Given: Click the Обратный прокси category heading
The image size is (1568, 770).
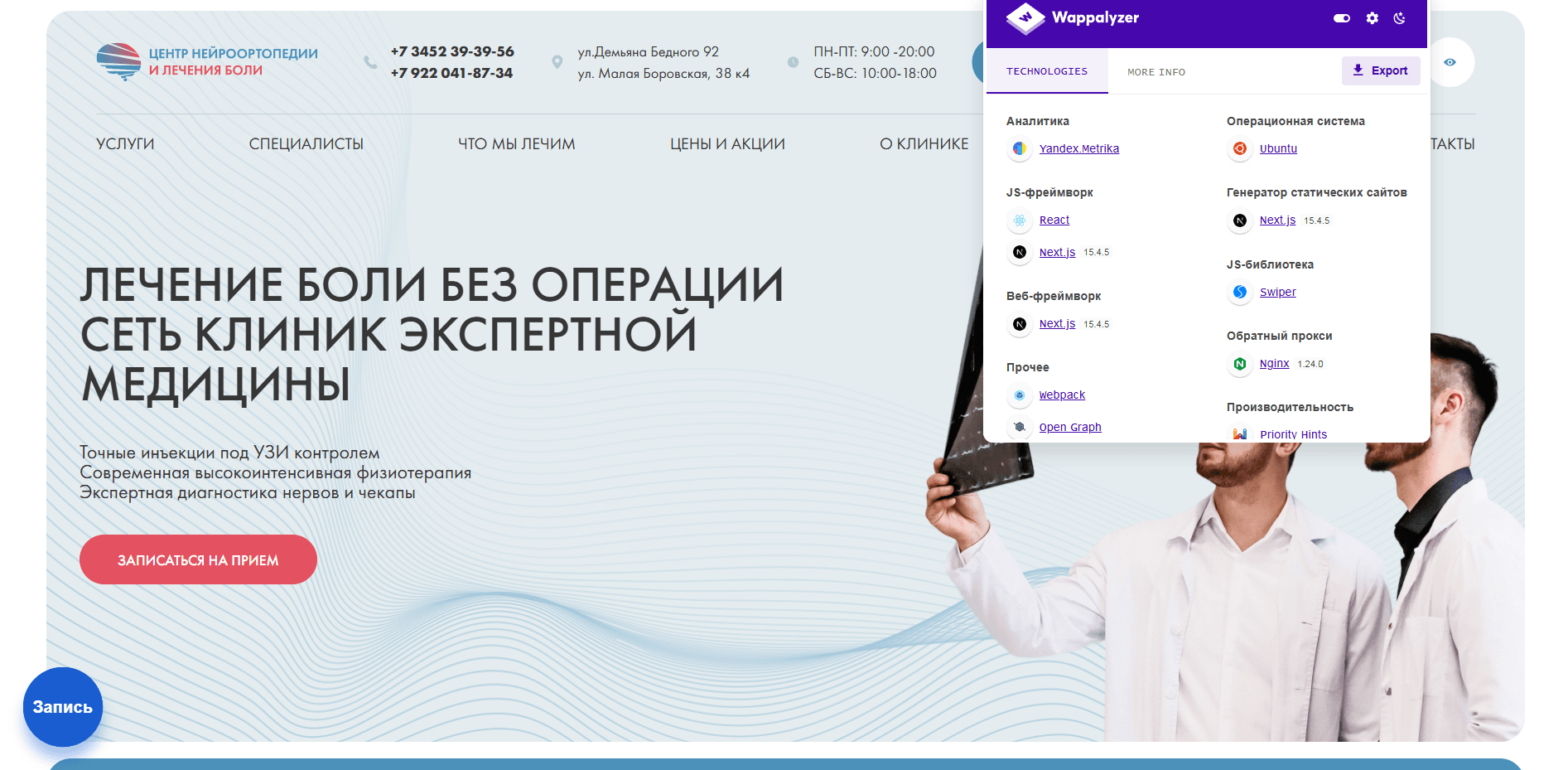Looking at the screenshot, I should click(x=1279, y=336).
